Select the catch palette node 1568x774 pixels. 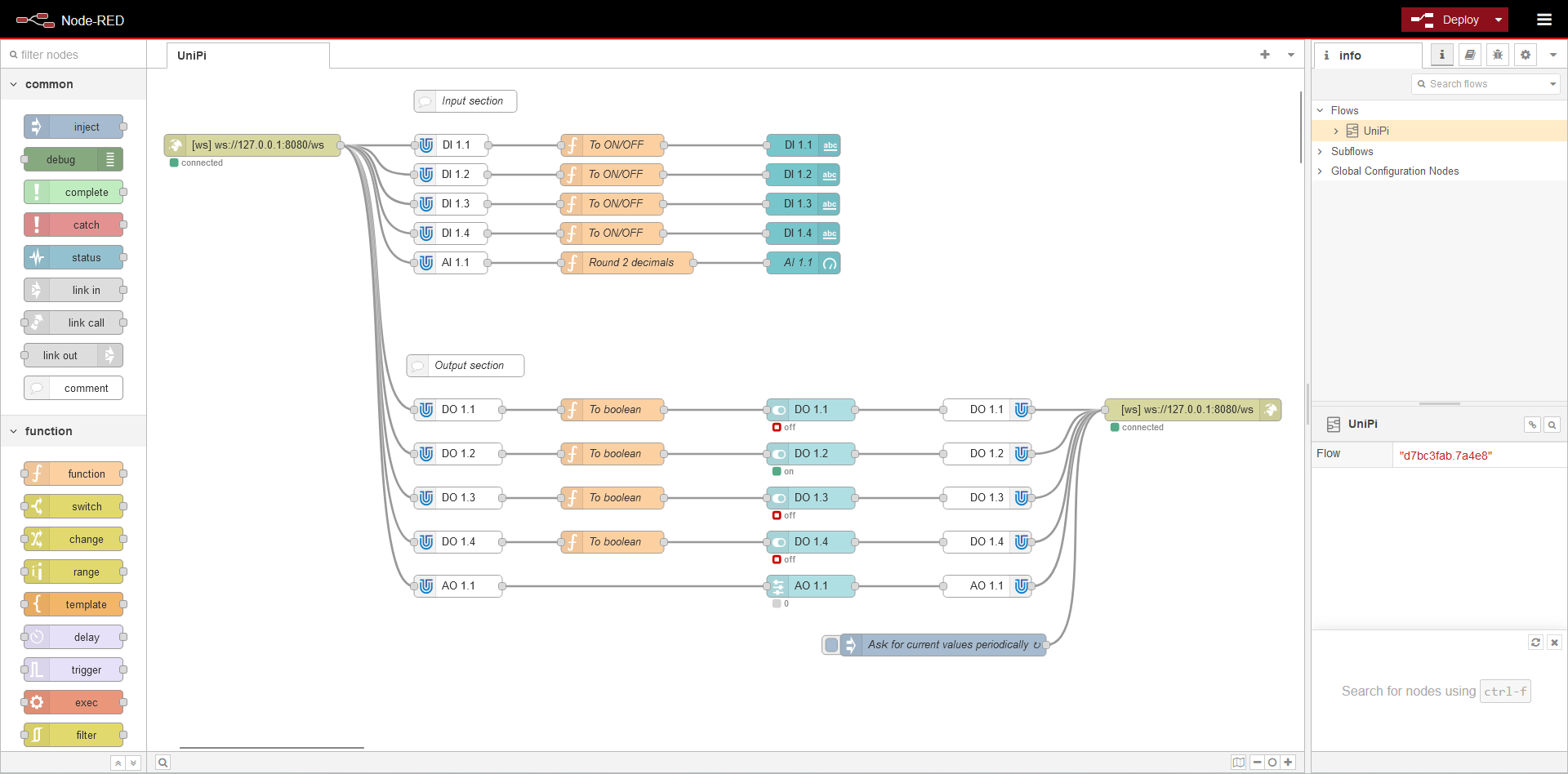point(73,225)
